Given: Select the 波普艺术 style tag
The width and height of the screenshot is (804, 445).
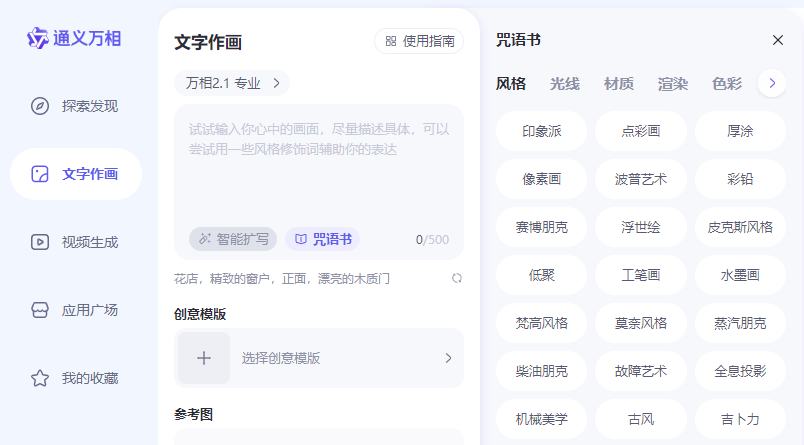Looking at the screenshot, I should tap(640, 179).
